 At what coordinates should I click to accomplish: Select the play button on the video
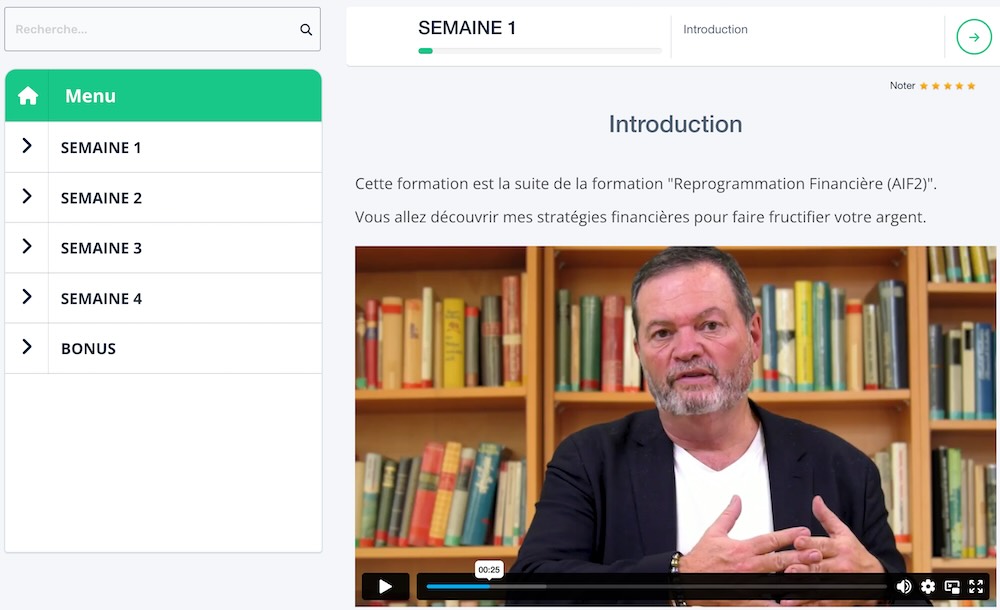click(x=385, y=586)
